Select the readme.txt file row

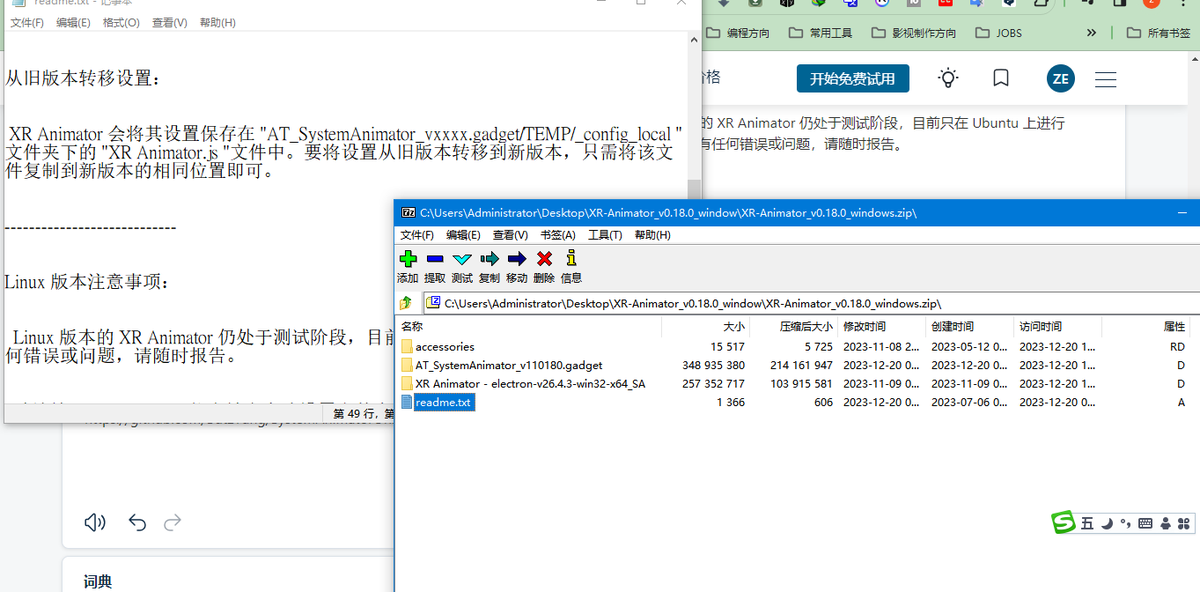click(x=795, y=402)
